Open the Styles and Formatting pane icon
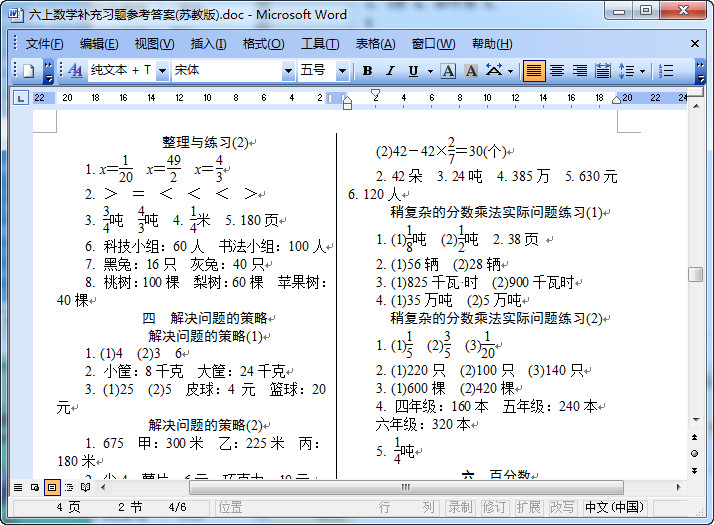The image size is (714, 525). (x=75, y=71)
